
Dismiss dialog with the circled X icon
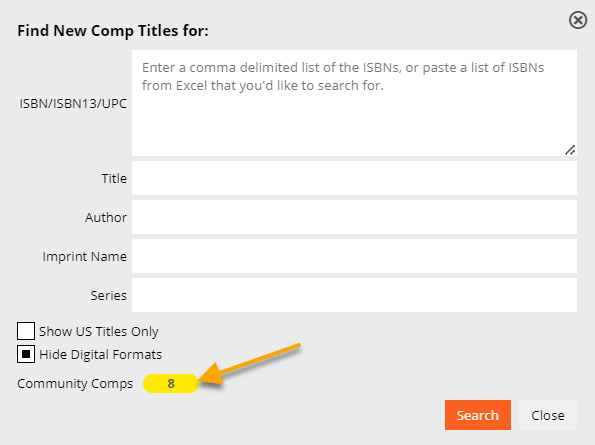[578, 20]
